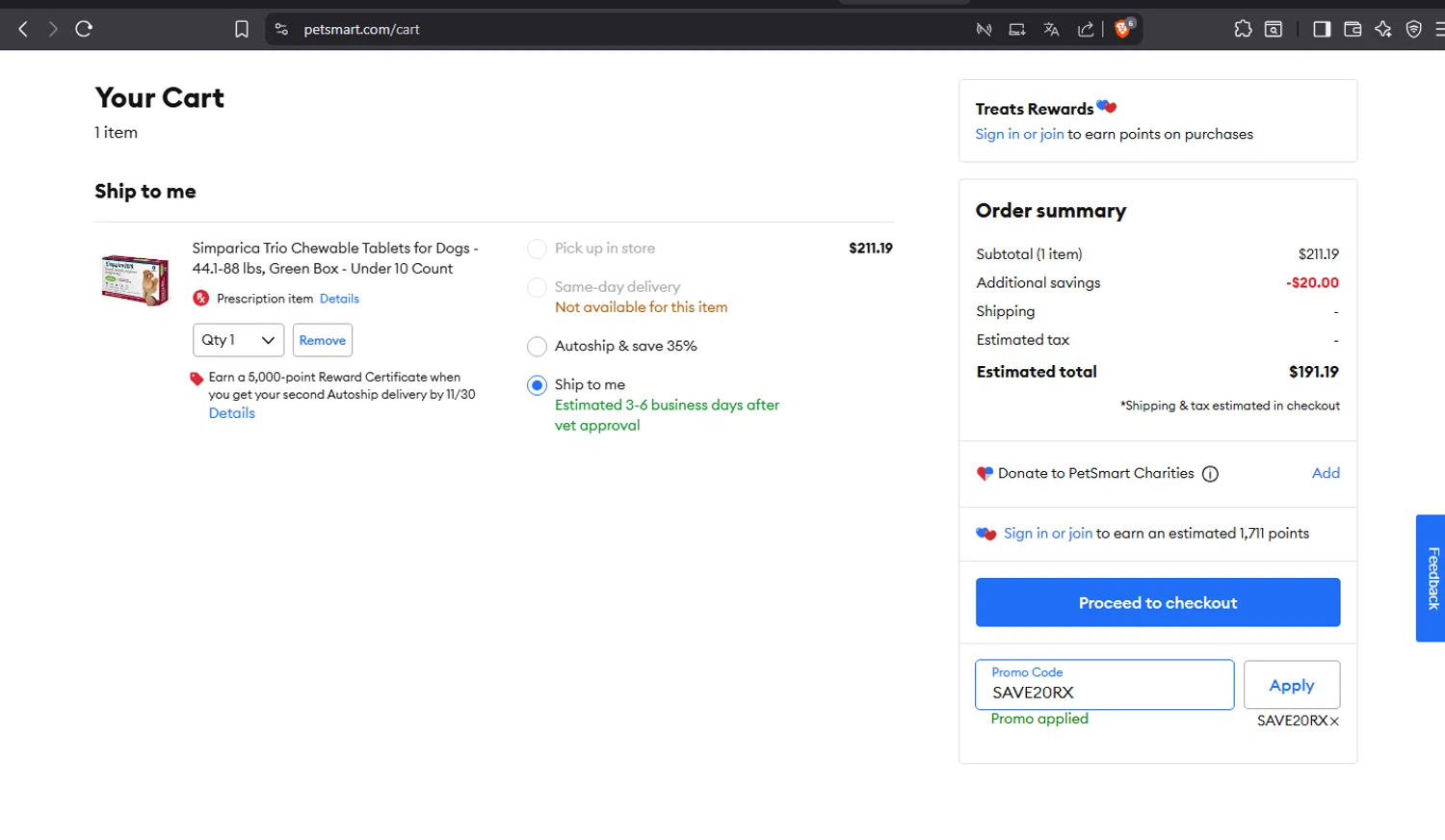The height and width of the screenshot is (840, 1445).
Task: Bookmark this page with the bookmark icon
Action: (x=242, y=29)
